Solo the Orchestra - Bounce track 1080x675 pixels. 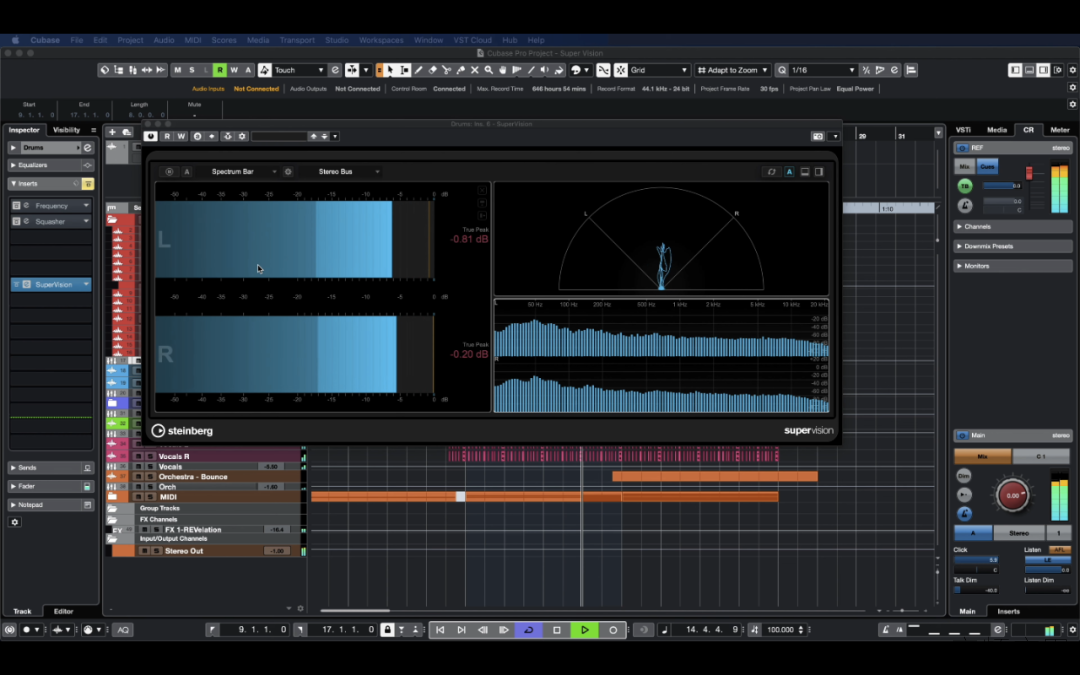coord(150,477)
